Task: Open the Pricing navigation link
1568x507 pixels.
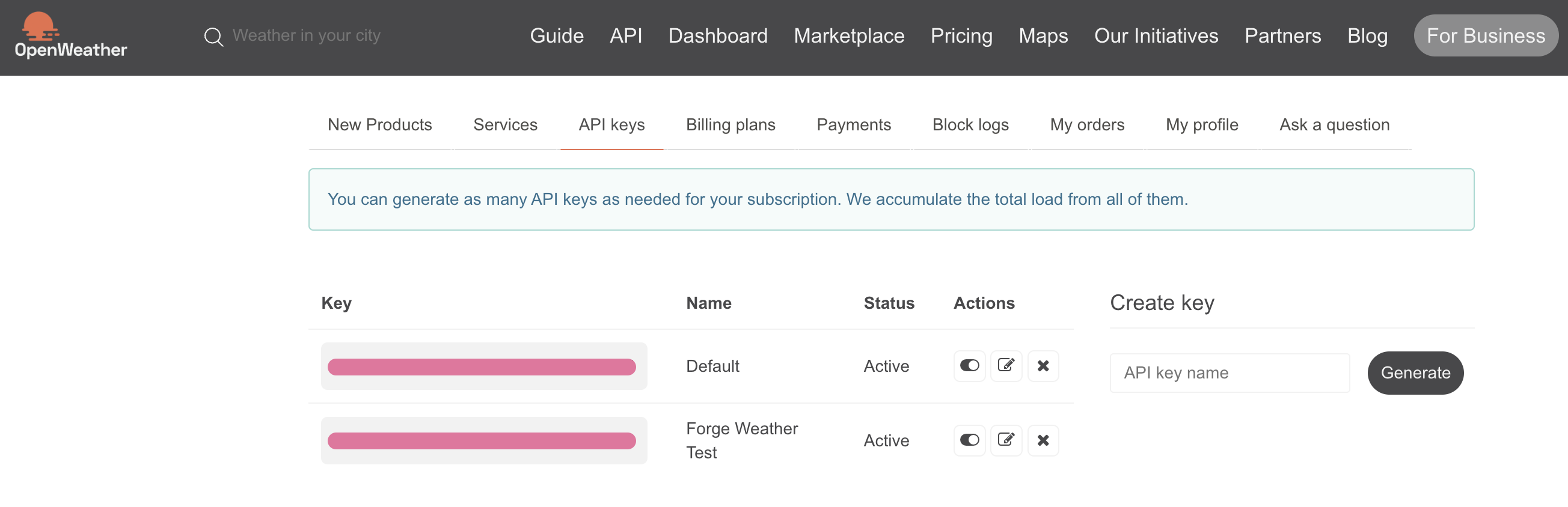Action: [961, 36]
